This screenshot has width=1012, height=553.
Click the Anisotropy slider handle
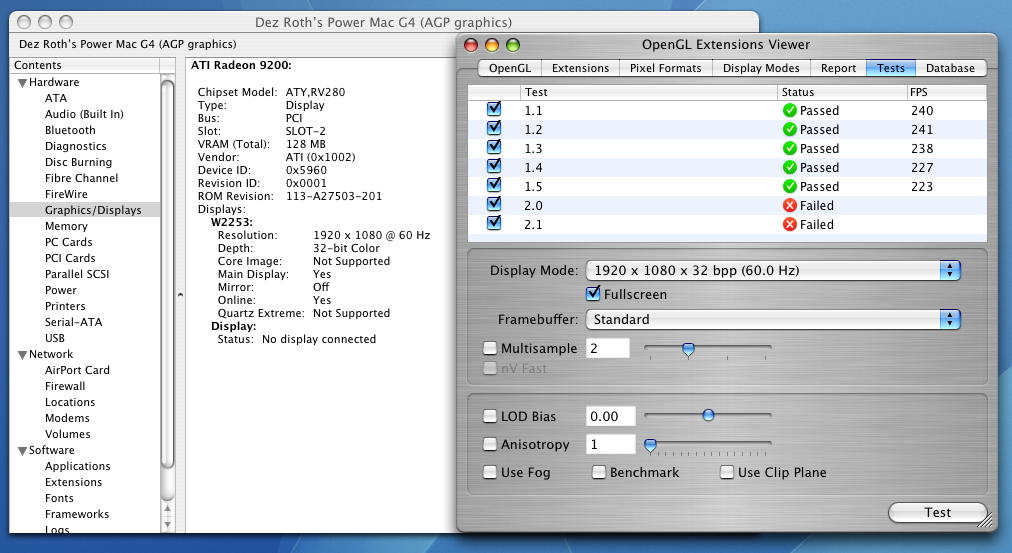651,445
